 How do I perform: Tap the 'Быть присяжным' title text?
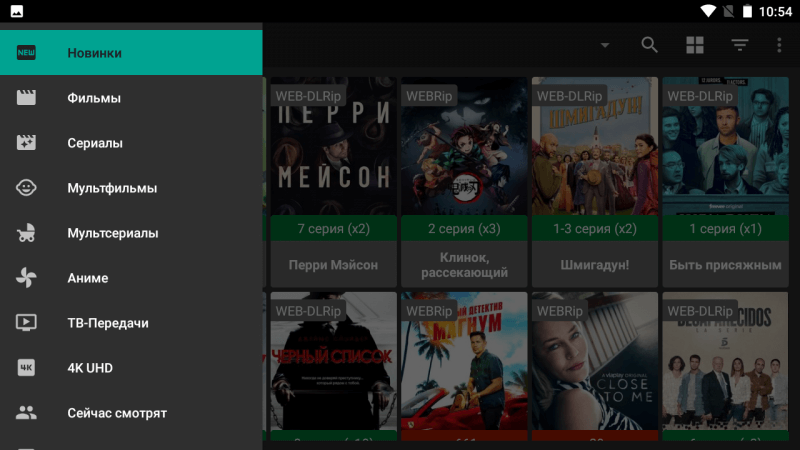[725, 265]
